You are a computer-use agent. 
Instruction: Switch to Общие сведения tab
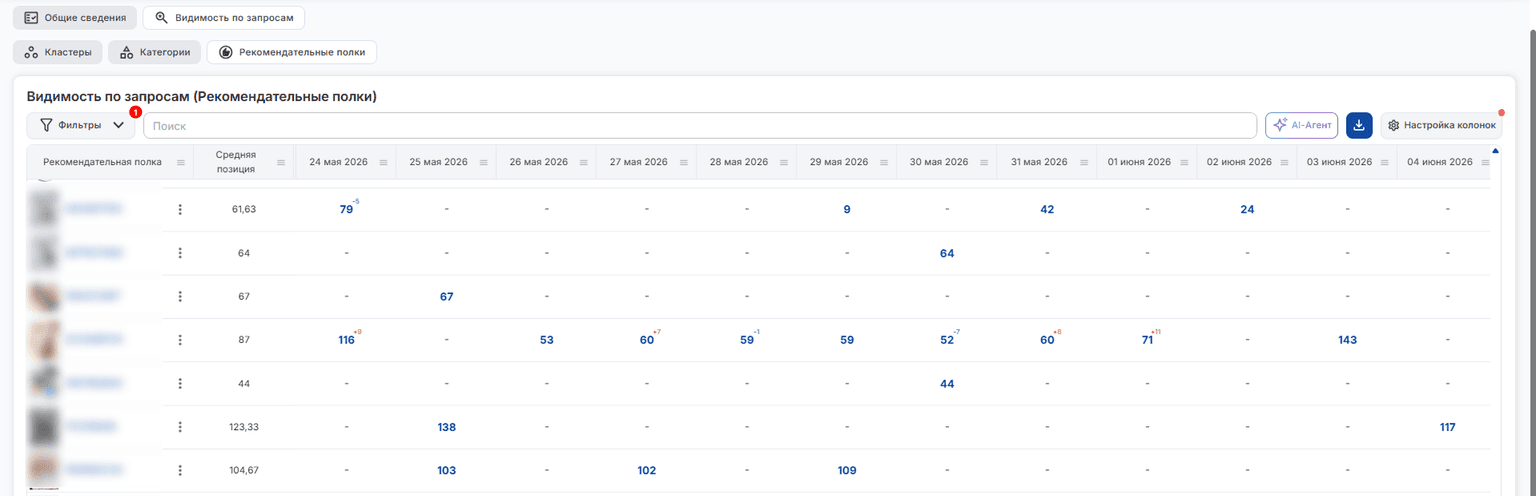75,18
